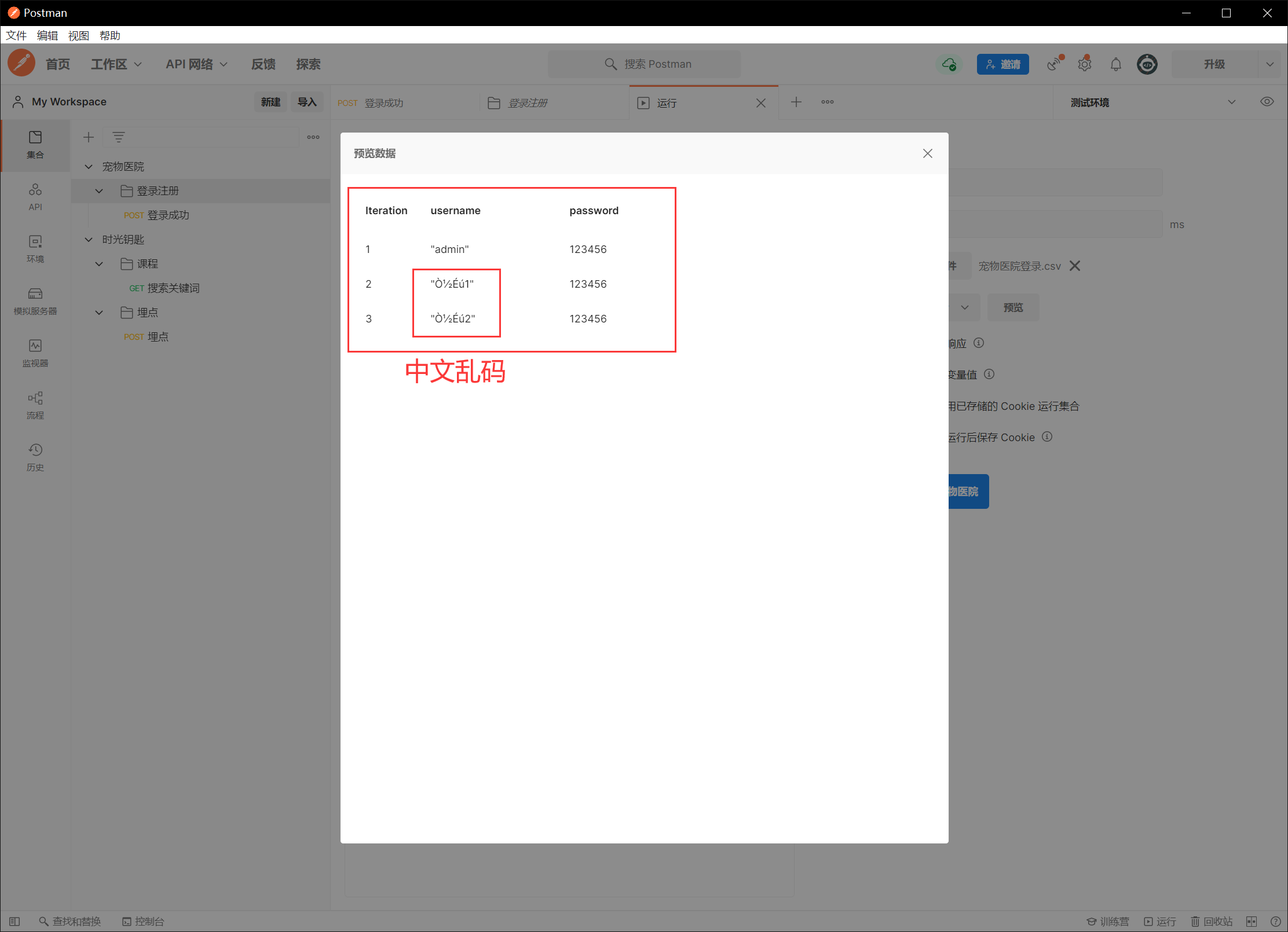Collapse the 时光钥匙 collection
The width and height of the screenshot is (1288, 932).
[89, 240]
